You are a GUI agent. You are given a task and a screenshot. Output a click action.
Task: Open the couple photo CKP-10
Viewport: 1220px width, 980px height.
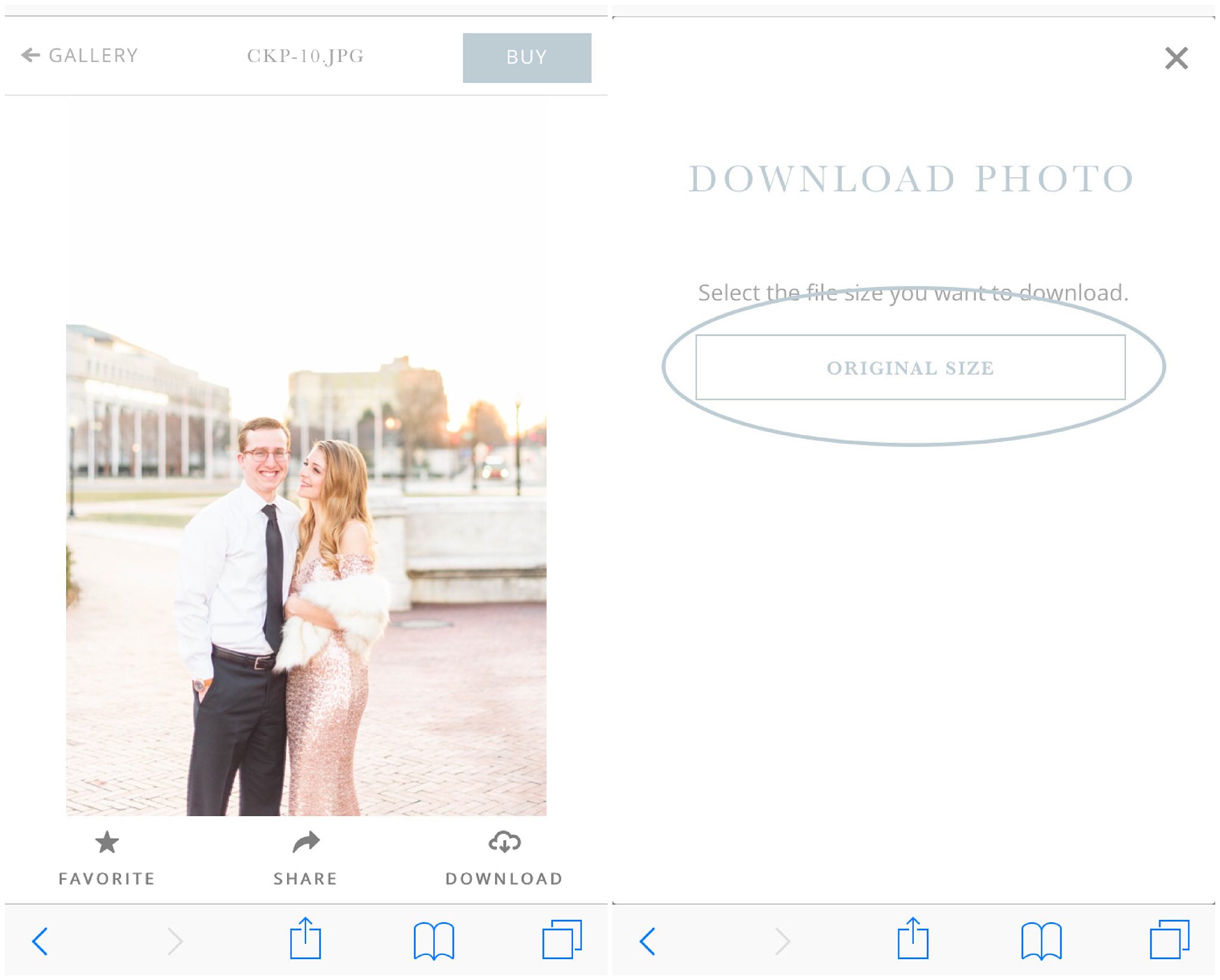pos(306,570)
